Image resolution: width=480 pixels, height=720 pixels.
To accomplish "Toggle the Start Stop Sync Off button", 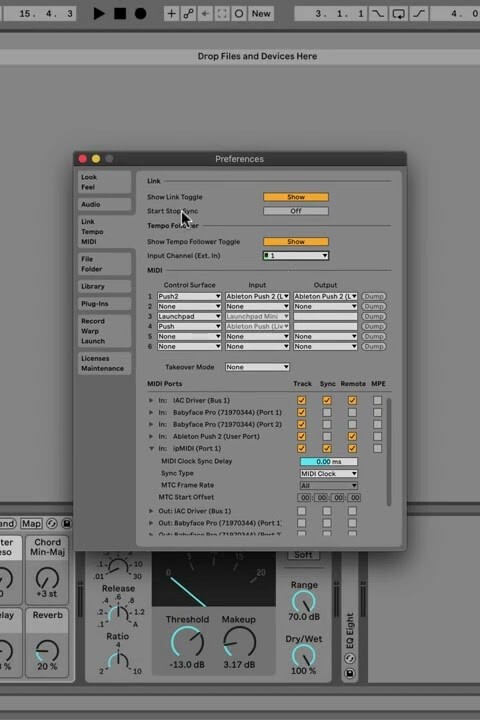I will coord(296,211).
